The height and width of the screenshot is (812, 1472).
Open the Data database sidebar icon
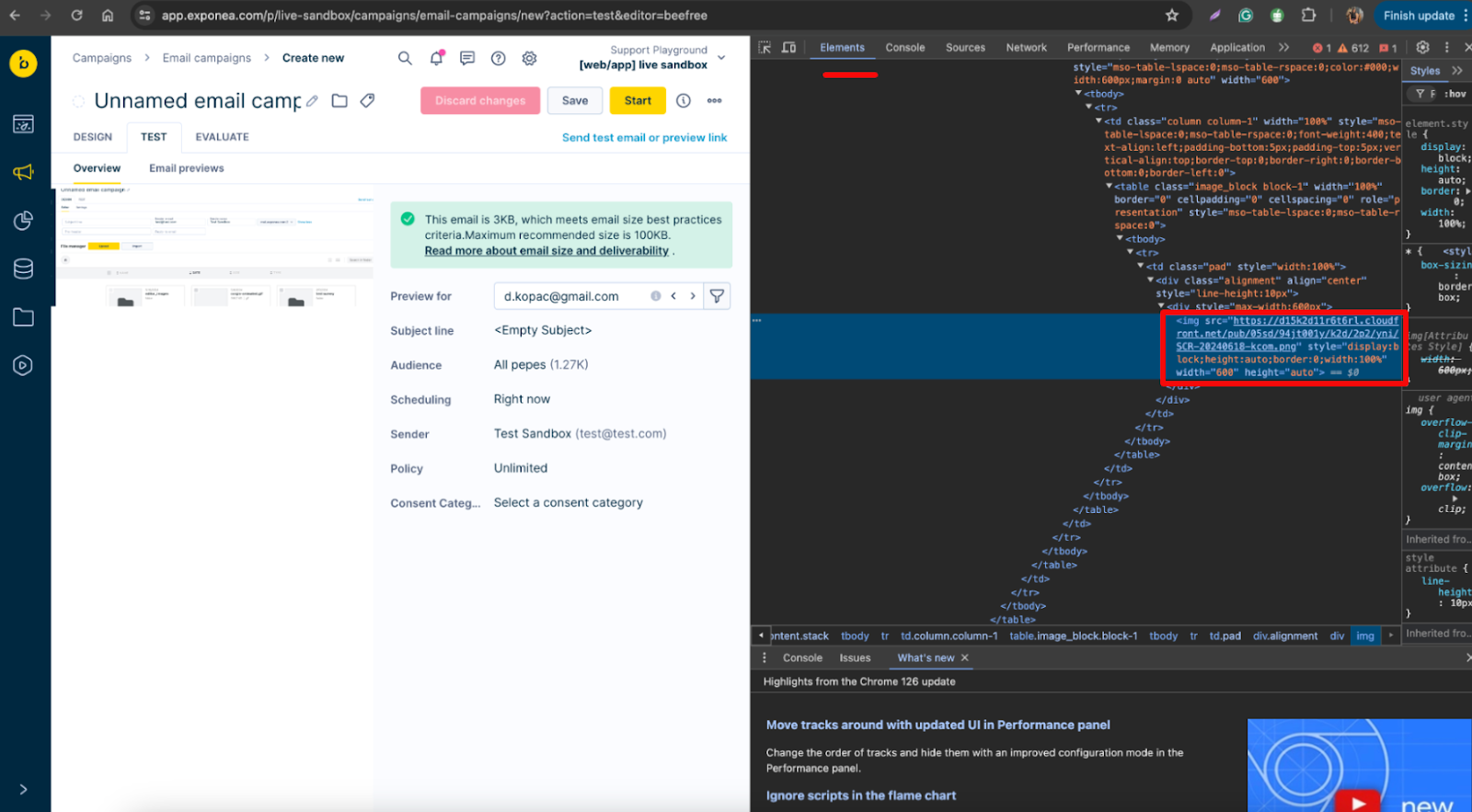pos(24,269)
